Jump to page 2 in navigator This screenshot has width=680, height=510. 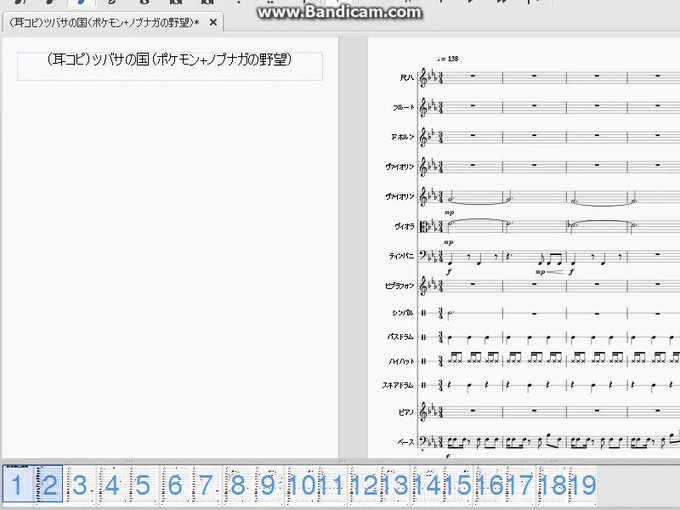(49, 484)
